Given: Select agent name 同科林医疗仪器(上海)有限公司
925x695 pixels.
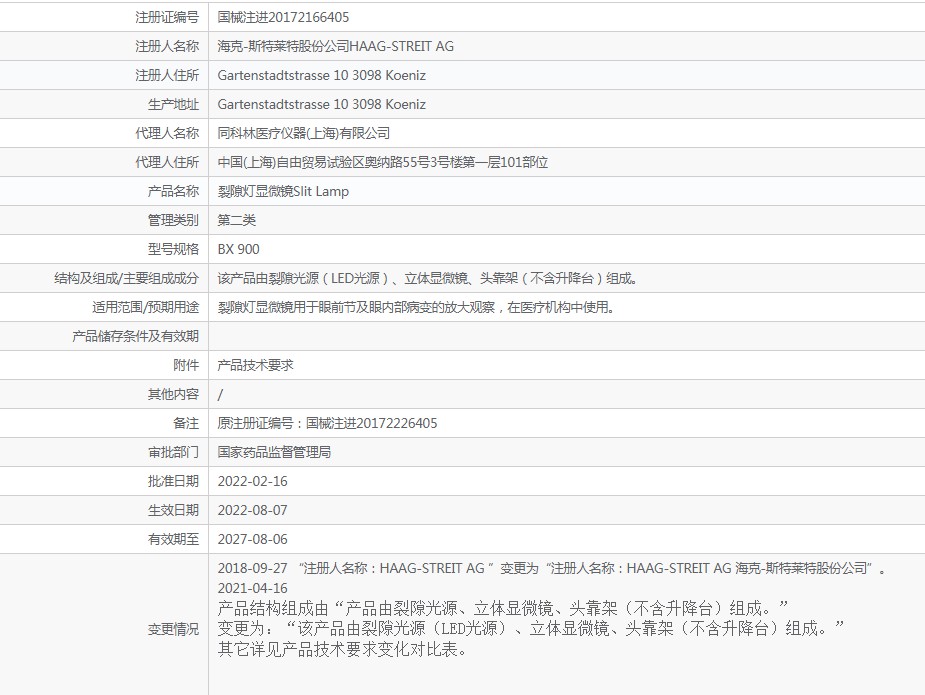Looking at the screenshot, I should (x=303, y=133).
